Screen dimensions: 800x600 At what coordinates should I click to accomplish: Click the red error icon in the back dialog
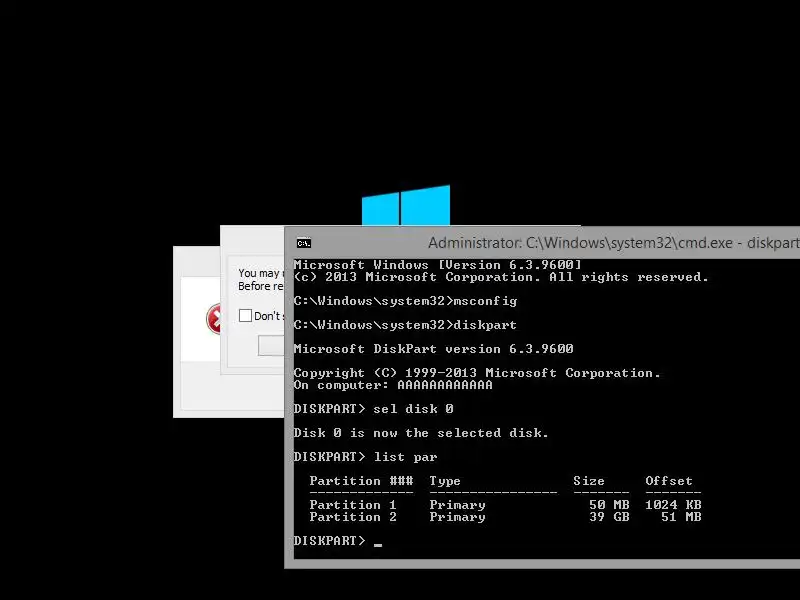click(214, 319)
